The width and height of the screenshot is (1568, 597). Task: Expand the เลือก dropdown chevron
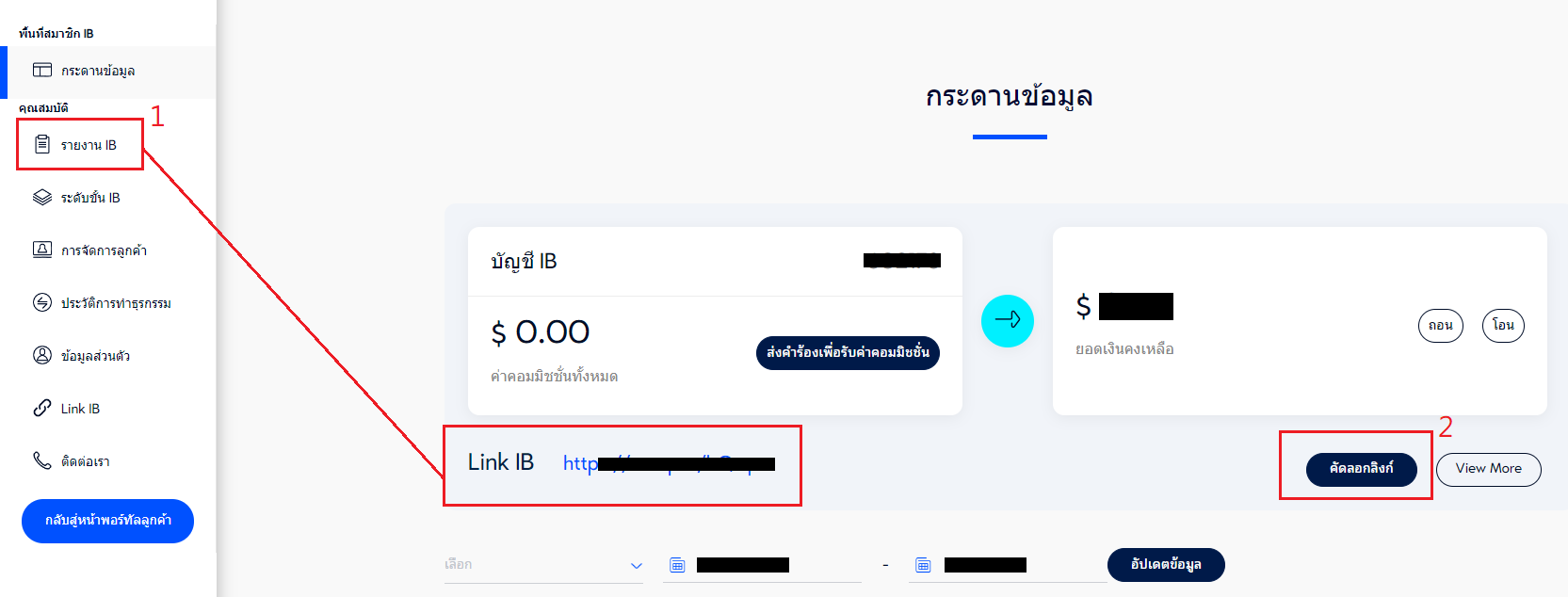[x=636, y=566]
